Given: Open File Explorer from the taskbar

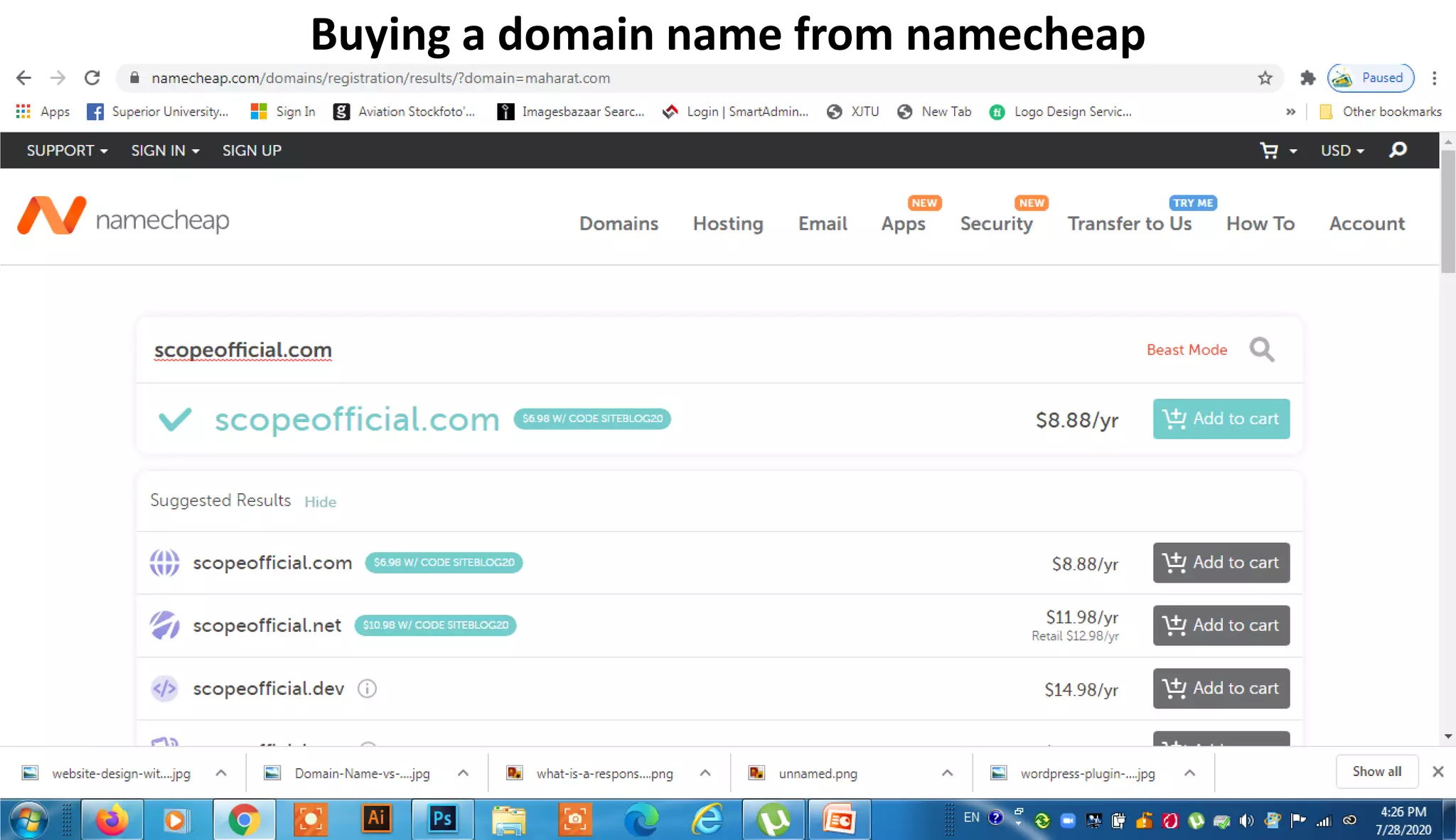Looking at the screenshot, I should [508, 820].
